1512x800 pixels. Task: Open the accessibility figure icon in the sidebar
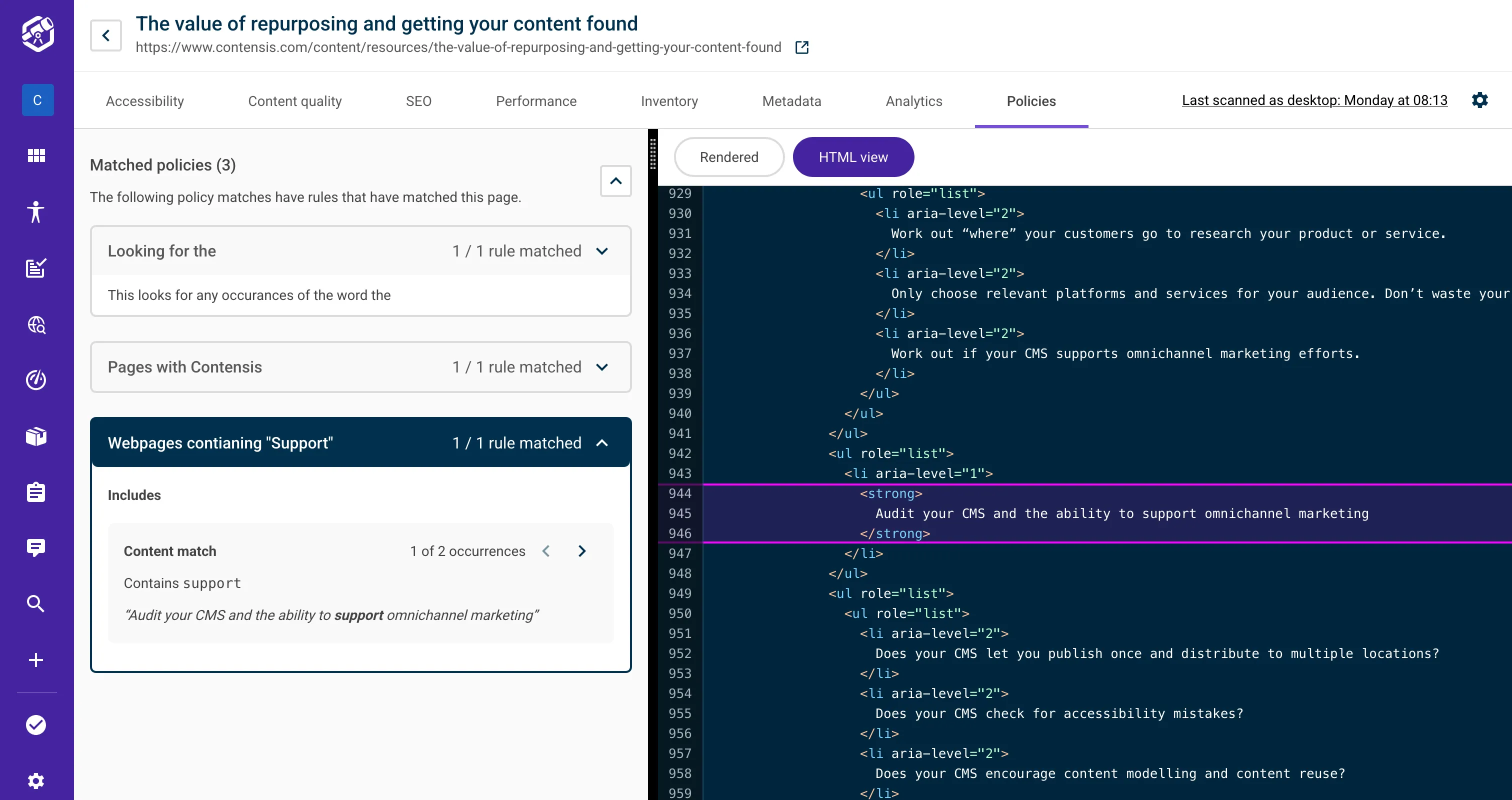36,212
